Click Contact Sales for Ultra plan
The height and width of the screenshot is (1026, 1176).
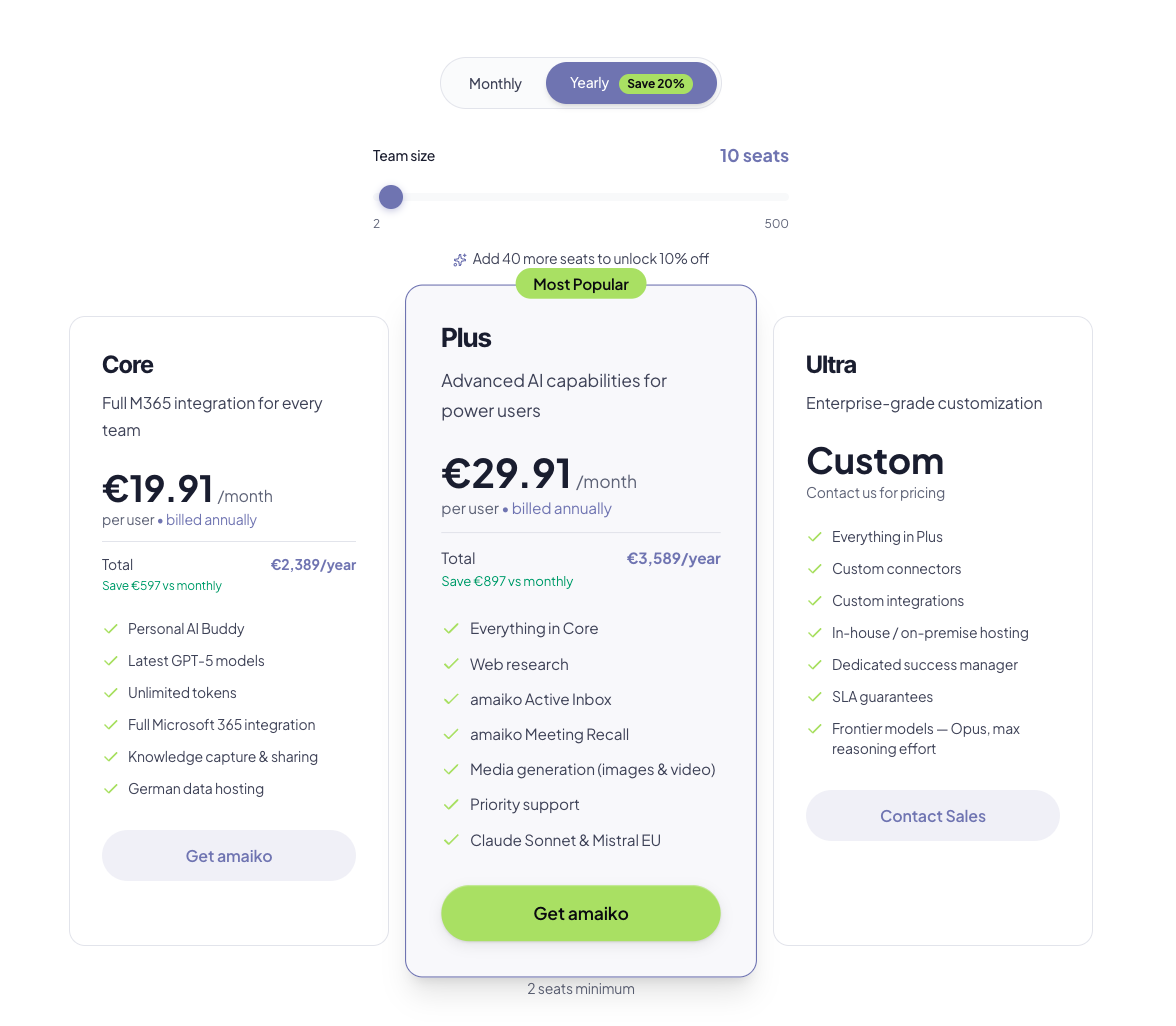click(932, 816)
